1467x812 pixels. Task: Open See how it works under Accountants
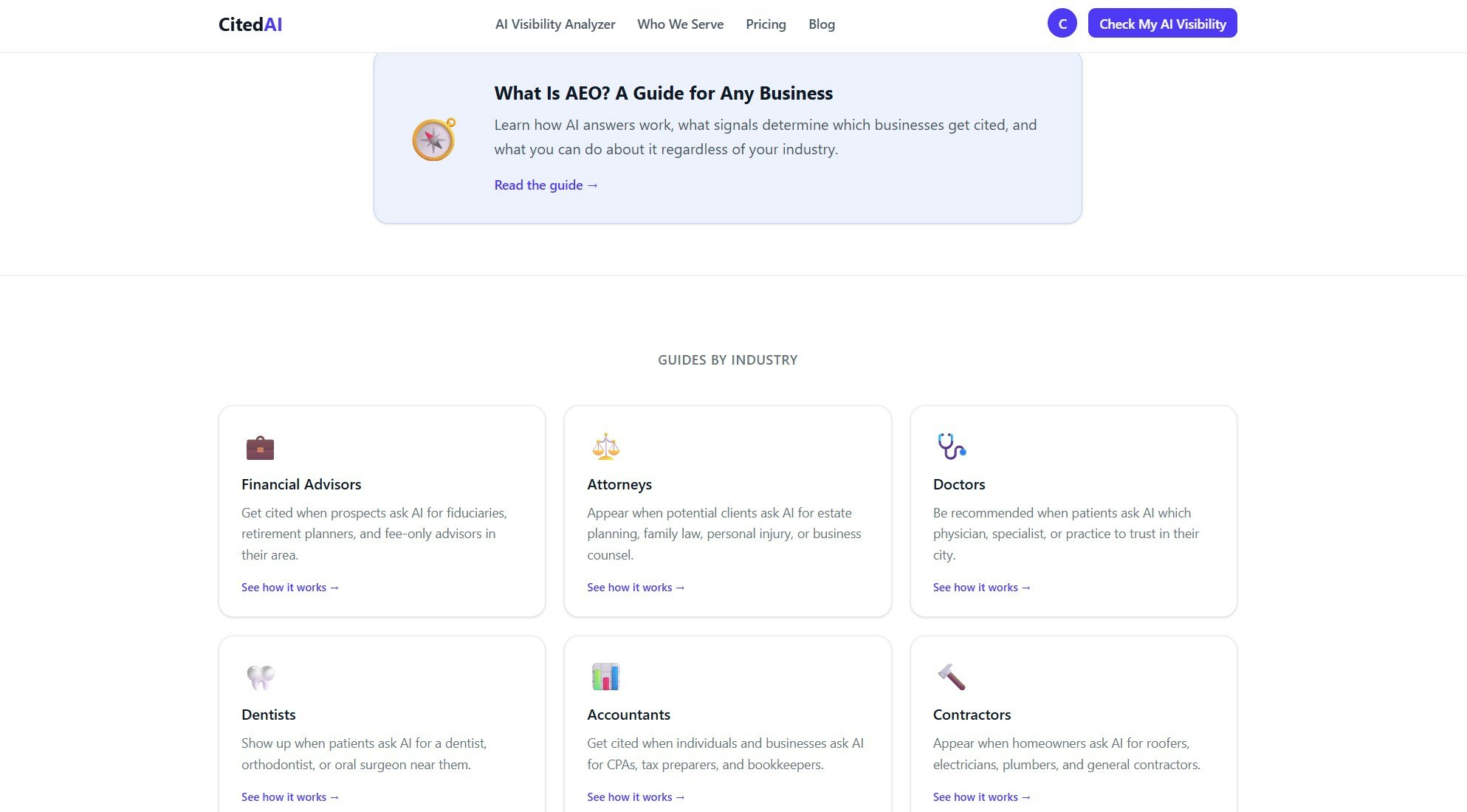(635, 796)
